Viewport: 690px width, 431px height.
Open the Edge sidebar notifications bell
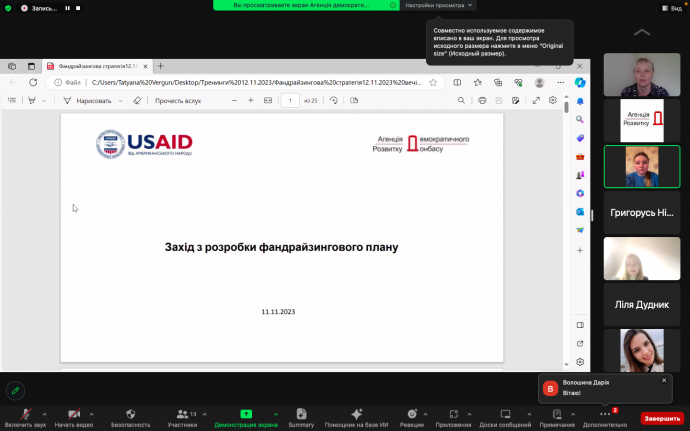coord(580,101)
